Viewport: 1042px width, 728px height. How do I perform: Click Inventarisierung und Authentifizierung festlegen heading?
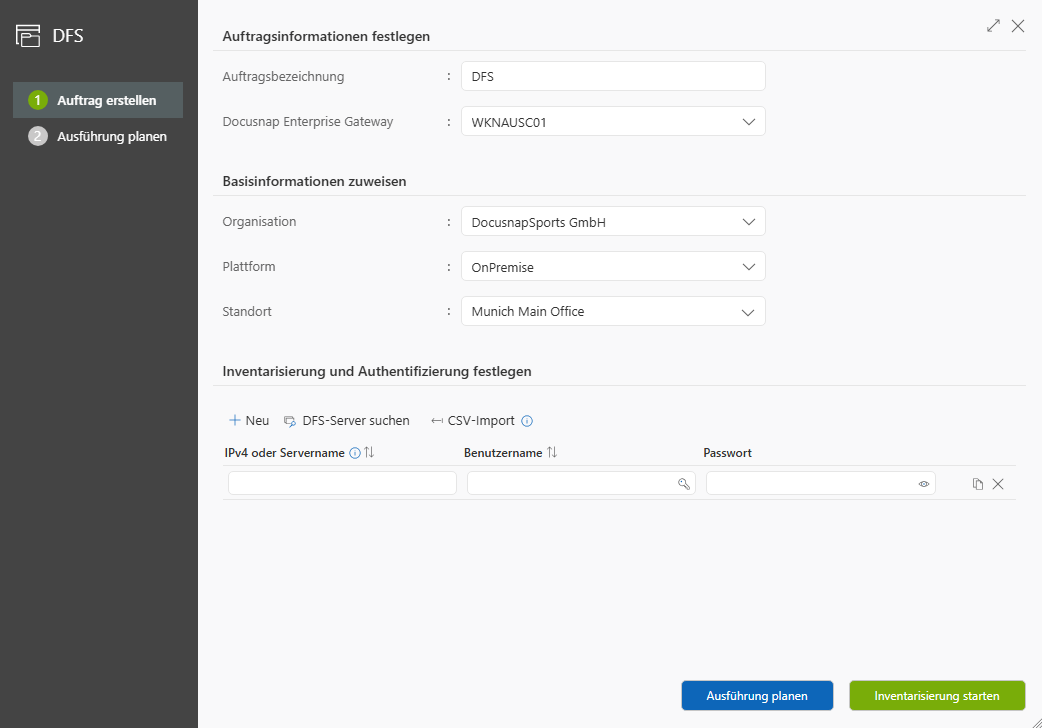coord(377,372)
